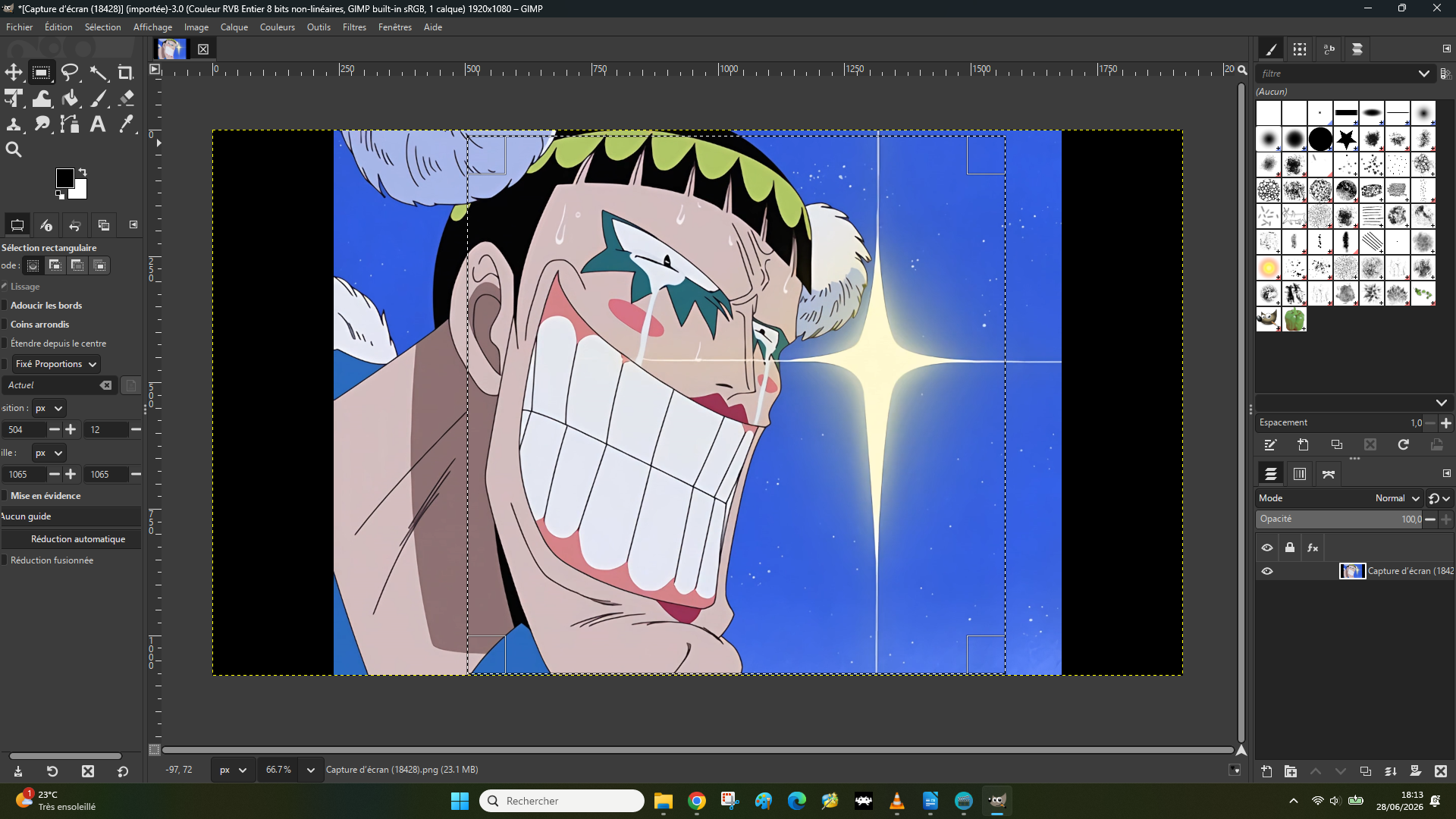Viewport: 1456px width, 819px height.
Task: Toggle Réduction fusionnée checkbox
Action: (x=4, y=560)
